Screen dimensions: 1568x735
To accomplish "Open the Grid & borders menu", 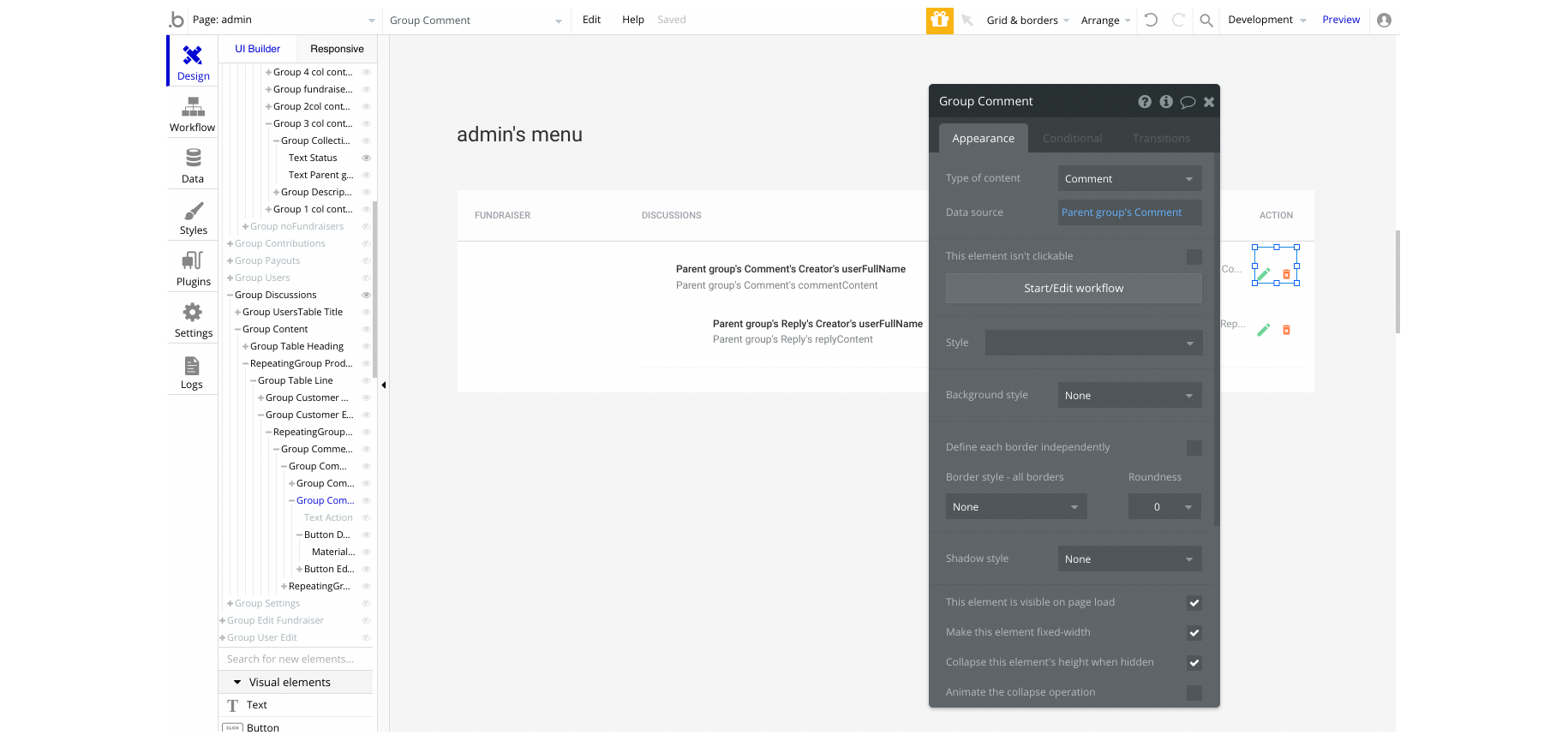I will (1026, 20).
